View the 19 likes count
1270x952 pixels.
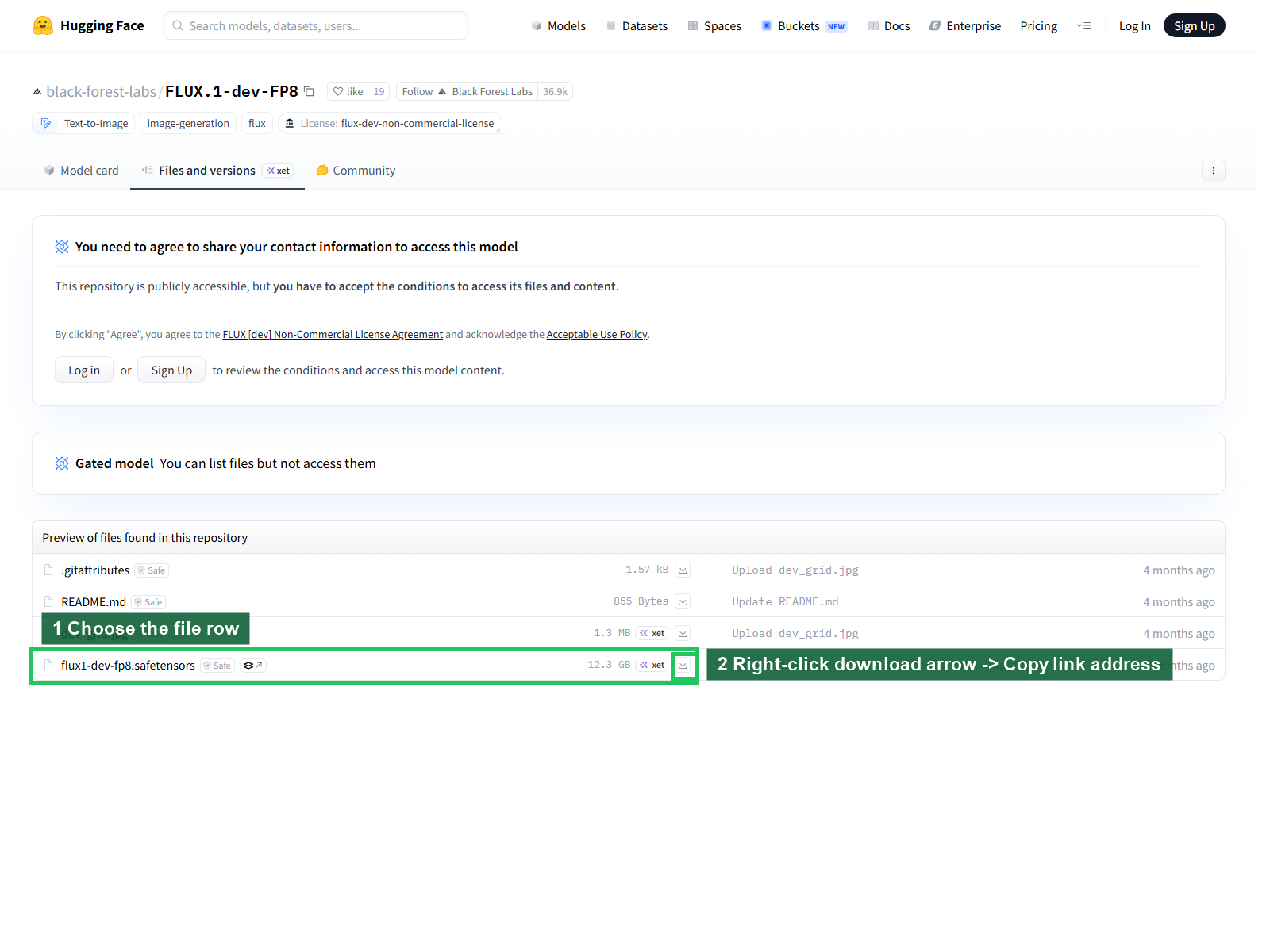[379, 92]
